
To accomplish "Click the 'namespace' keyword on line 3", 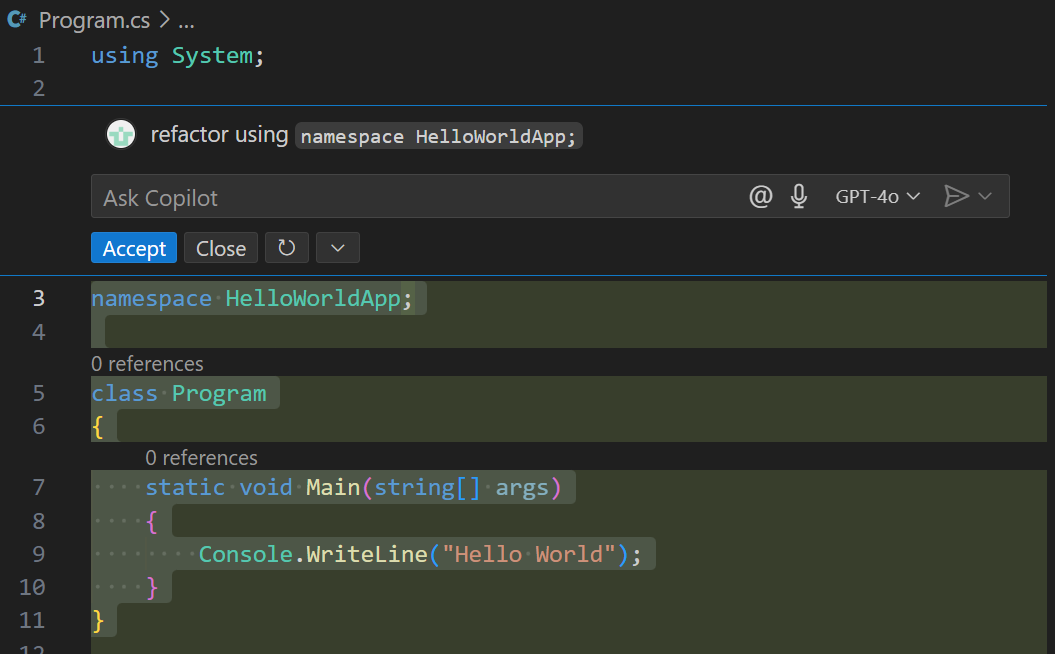I will coord(151,298).
